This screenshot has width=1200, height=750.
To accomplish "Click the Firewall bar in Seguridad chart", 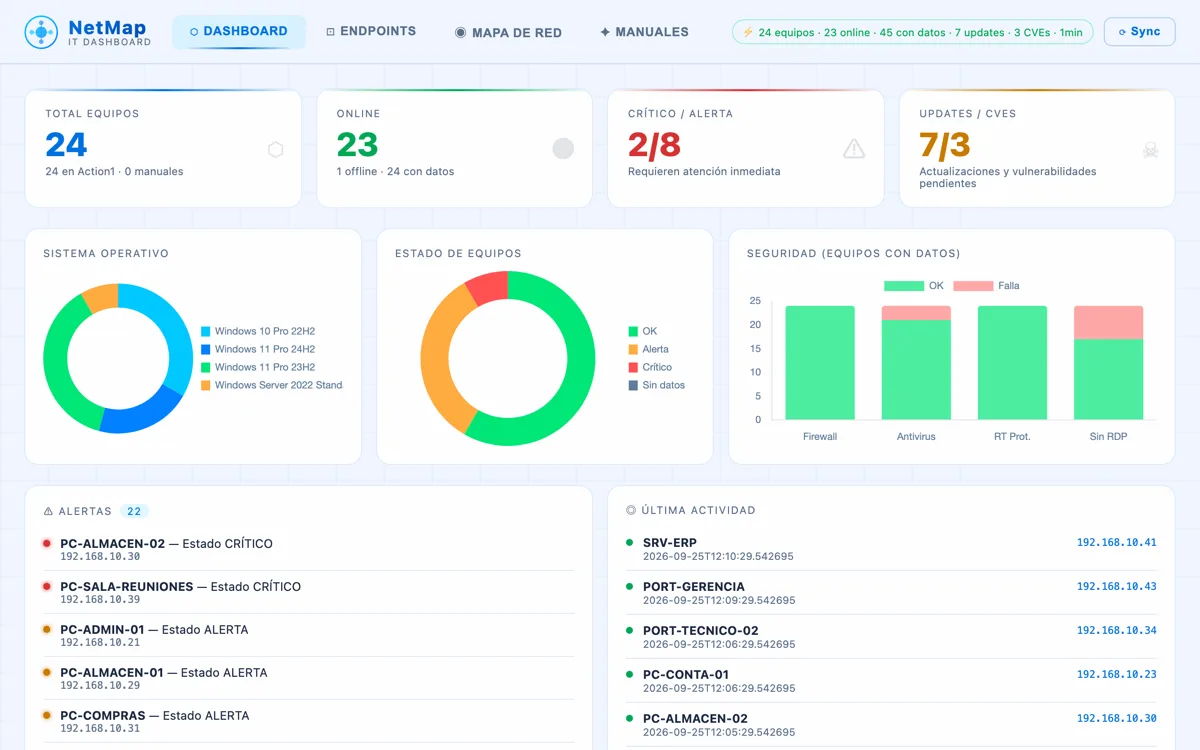I will pyautogui.click(x=820, y=362).
